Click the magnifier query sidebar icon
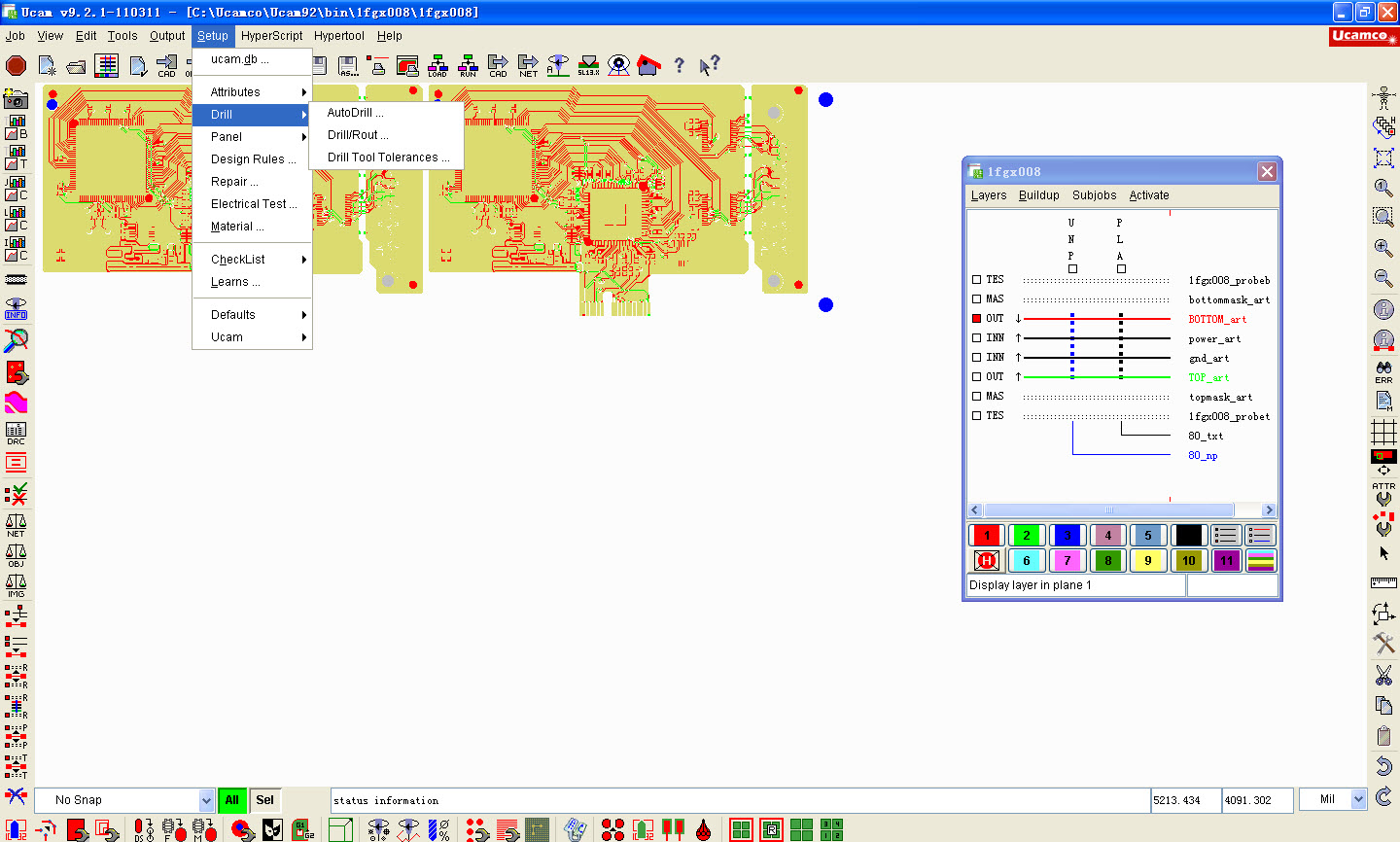Screen dimensions: 1400x842 pyautogui.click(x=16, y=339)
